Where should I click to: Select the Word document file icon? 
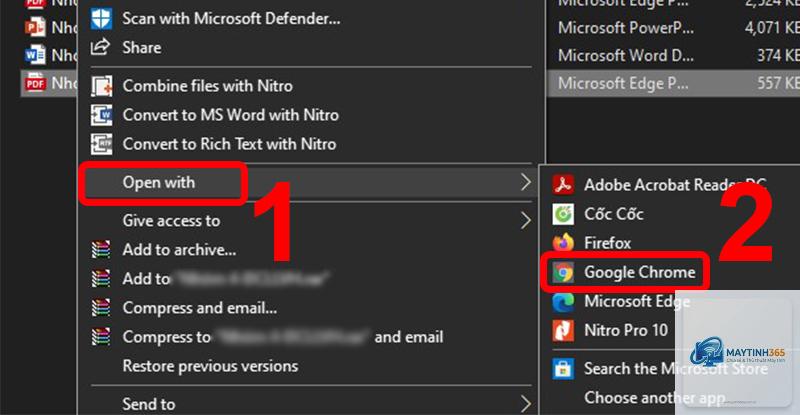click(x=35, y=55)
